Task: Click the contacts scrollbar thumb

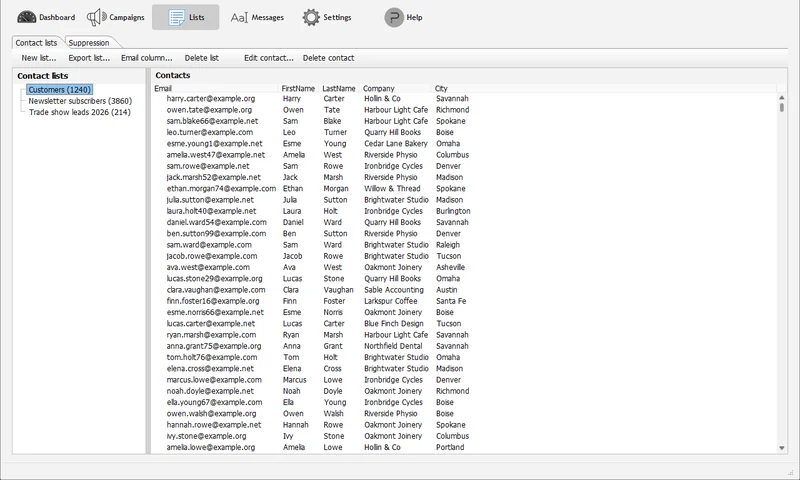Action: click(782, 108)
